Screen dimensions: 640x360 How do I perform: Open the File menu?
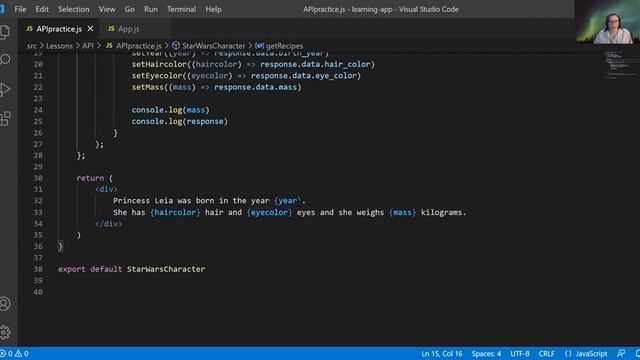20,9
